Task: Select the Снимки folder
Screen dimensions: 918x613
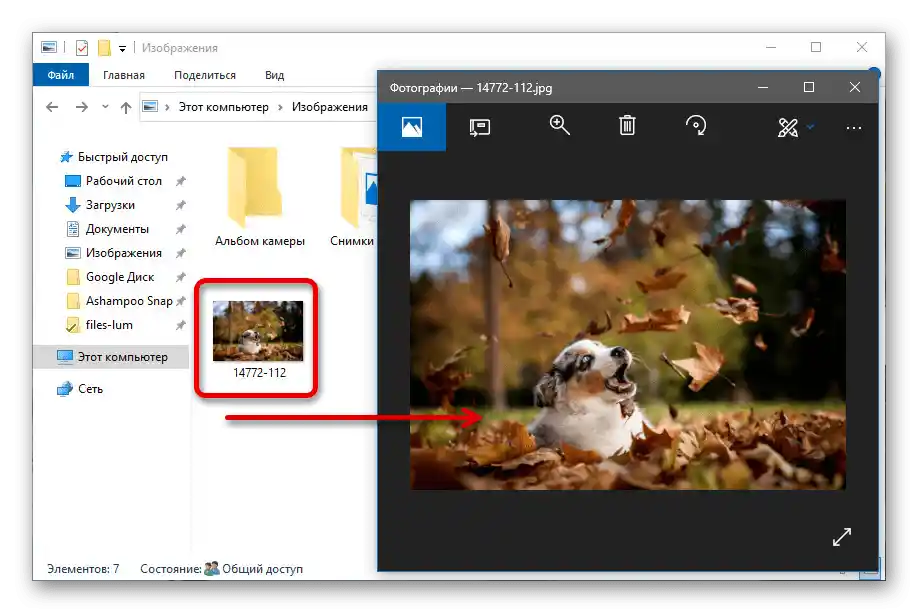Action: pyautogui.click(x=352, y=197)
